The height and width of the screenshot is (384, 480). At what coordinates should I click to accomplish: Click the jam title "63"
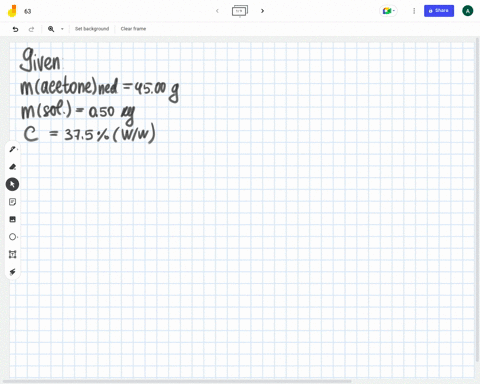pyautogui.click(x=28, y=11)
